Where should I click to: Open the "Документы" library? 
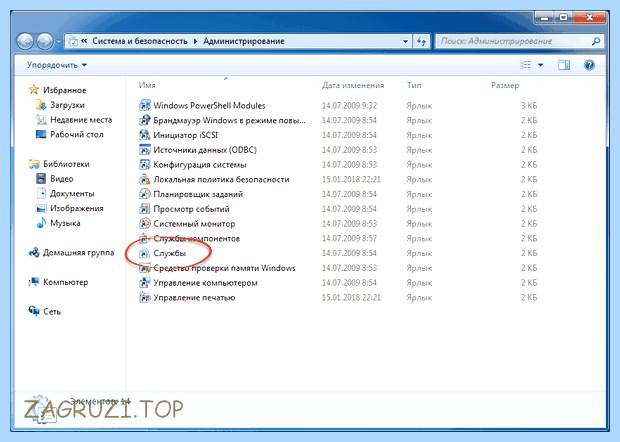point(72,194)
